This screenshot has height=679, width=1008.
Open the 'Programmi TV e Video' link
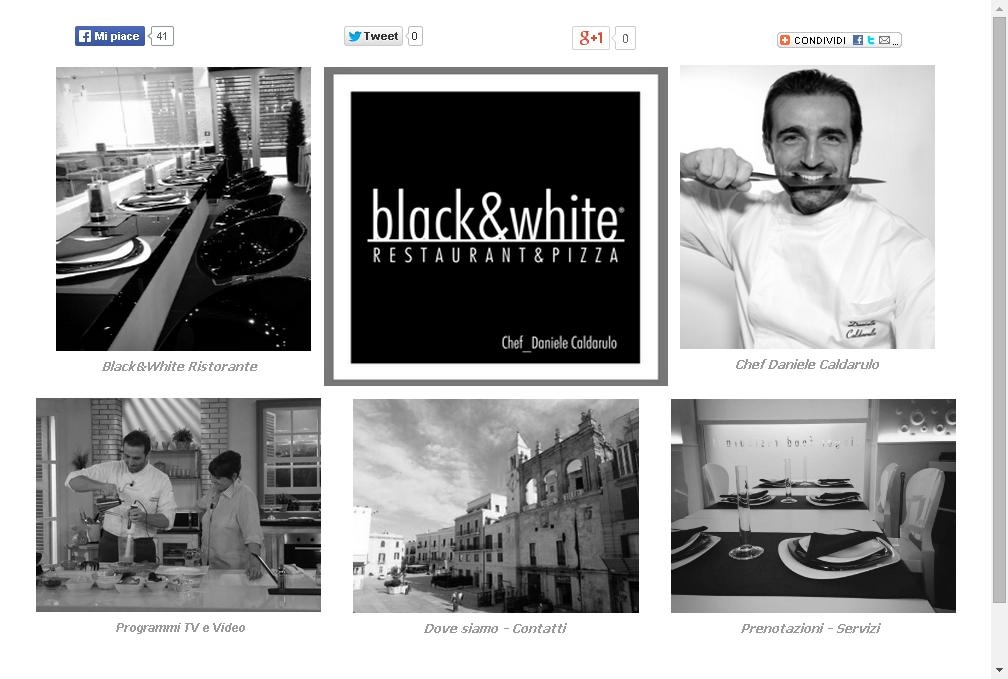tap(181, 628)
